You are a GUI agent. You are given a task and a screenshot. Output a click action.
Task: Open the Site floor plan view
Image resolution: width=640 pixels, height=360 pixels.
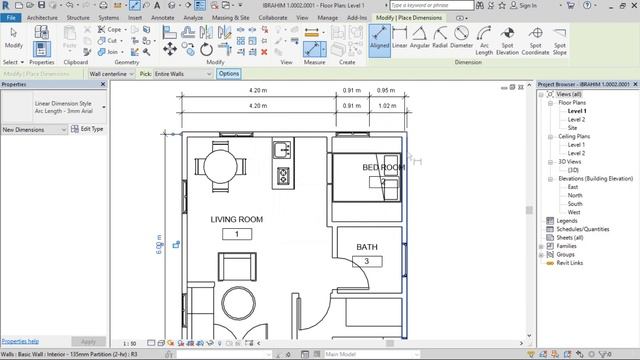(572, 128)
